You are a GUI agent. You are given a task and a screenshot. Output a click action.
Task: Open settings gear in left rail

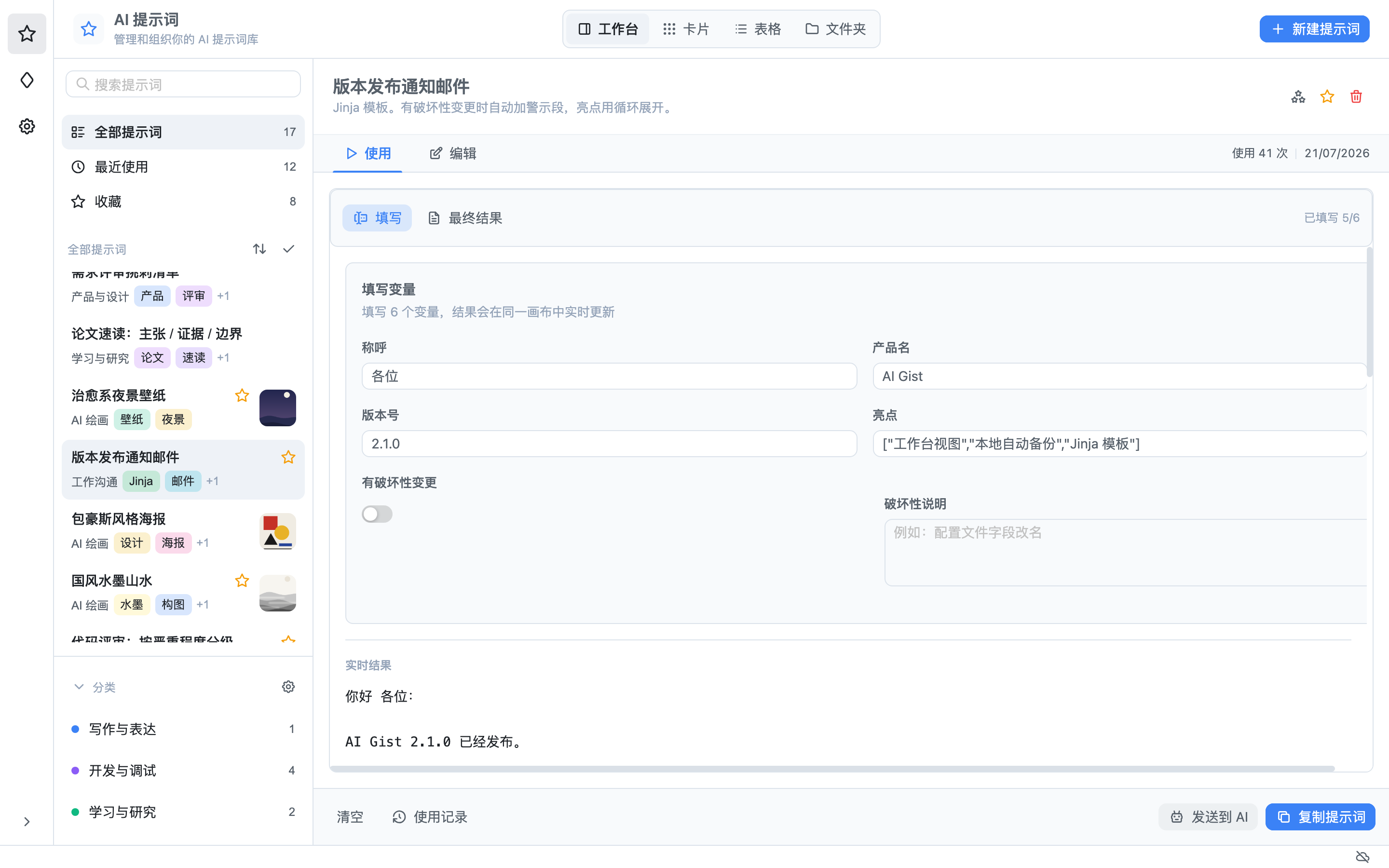click(27, 126)
